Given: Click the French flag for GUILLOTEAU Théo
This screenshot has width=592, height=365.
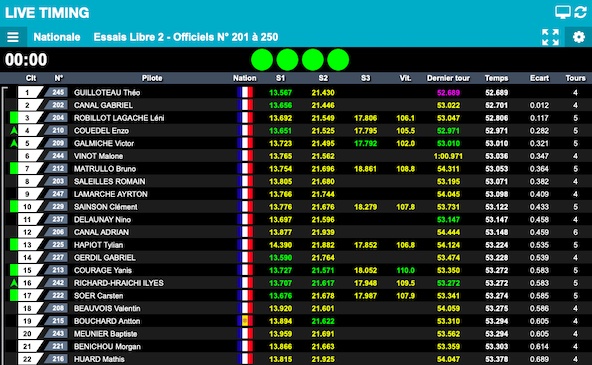Looking at the screenshot, I should [245, 92].
